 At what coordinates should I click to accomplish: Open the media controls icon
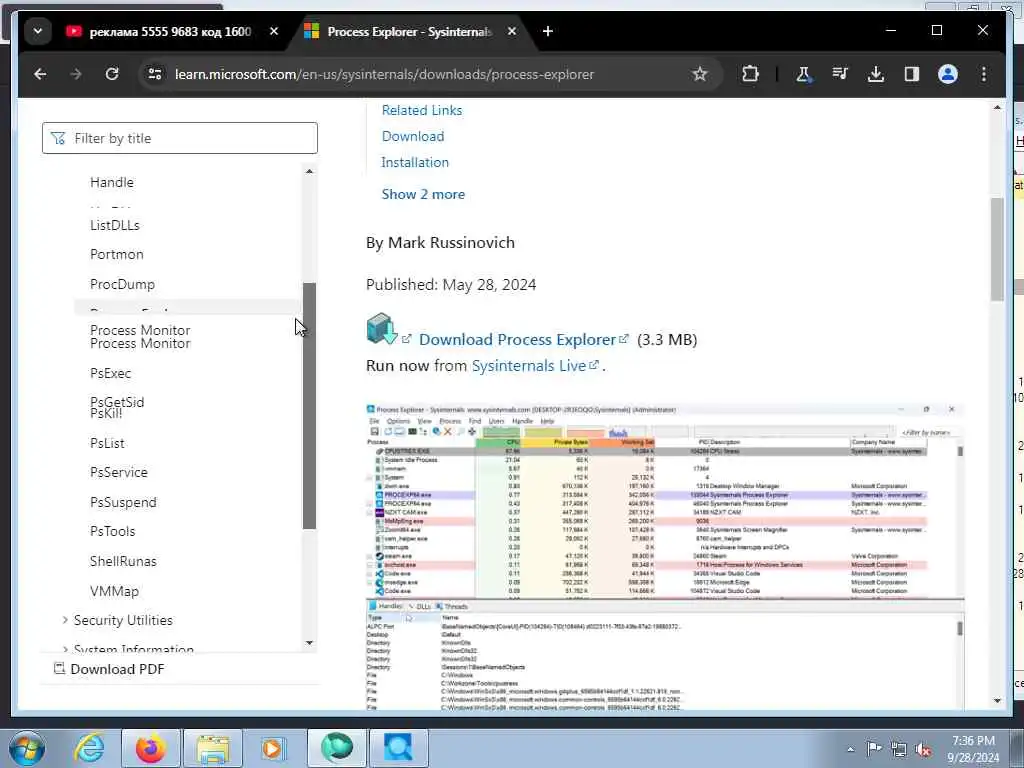840,74
